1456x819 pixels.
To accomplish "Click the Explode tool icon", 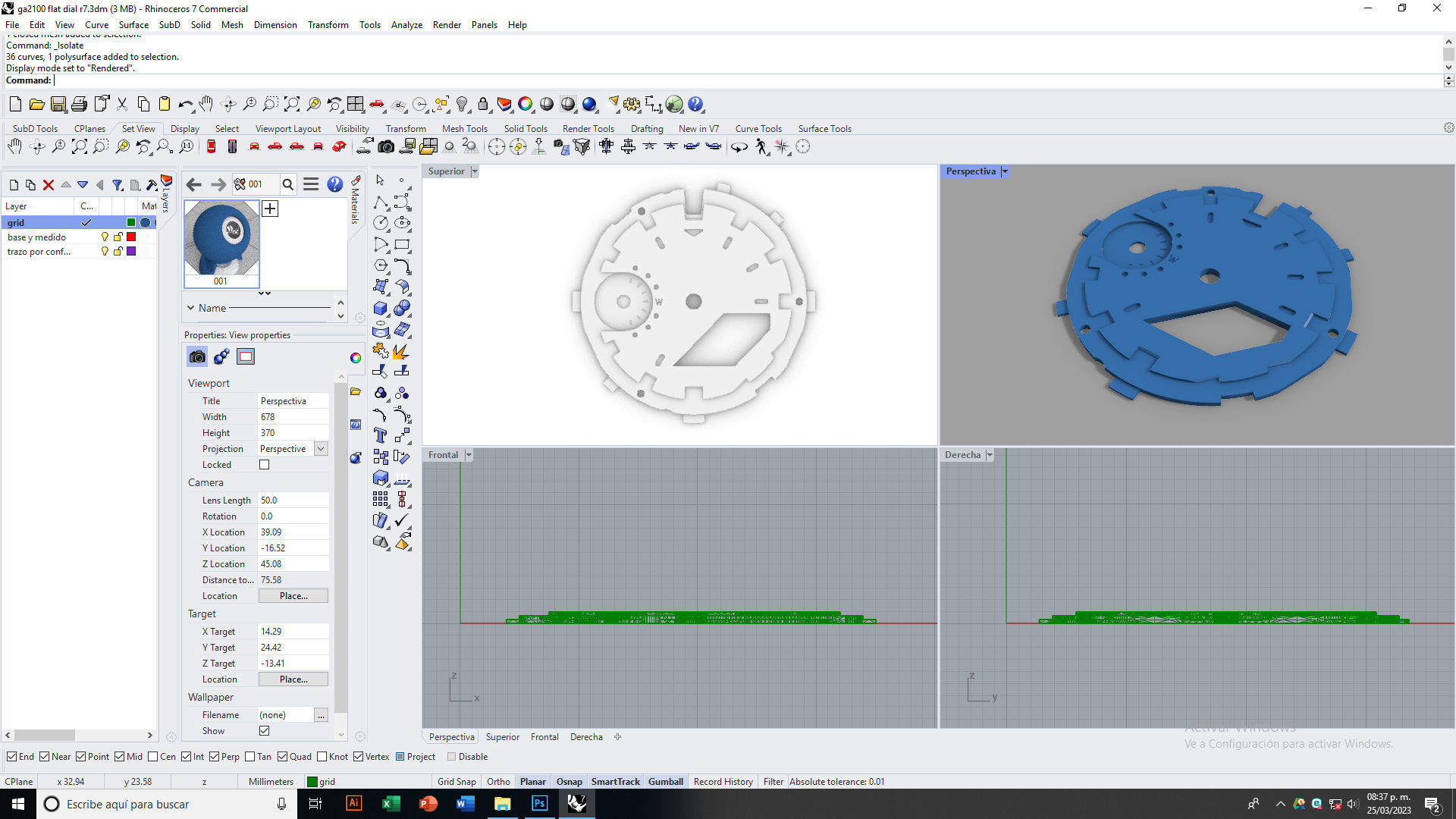I will click(402, 350).
